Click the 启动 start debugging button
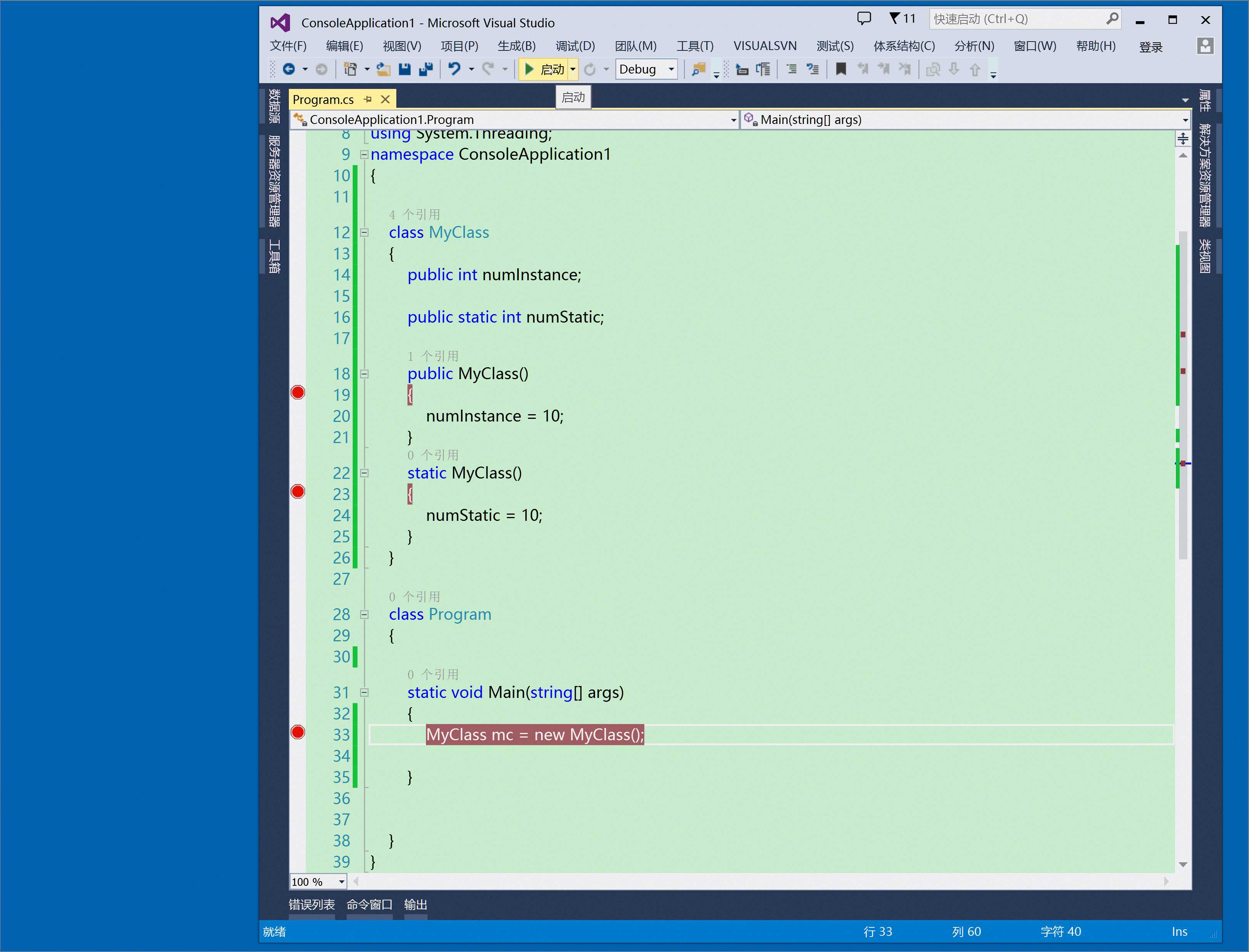The height and width of the screenshot is (952, 1249). [x=544, y=69]
